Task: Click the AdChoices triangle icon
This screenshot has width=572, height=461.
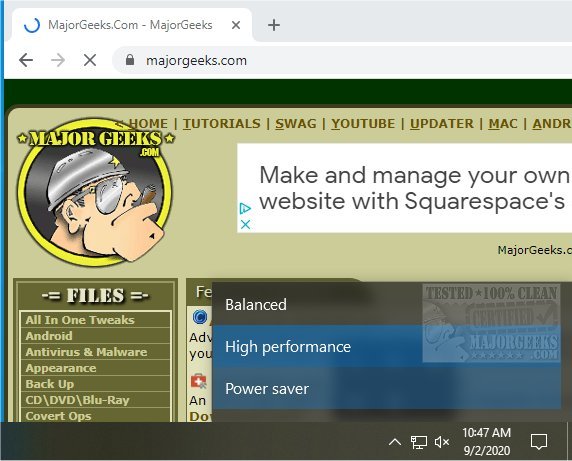Action: click(245, 209)
